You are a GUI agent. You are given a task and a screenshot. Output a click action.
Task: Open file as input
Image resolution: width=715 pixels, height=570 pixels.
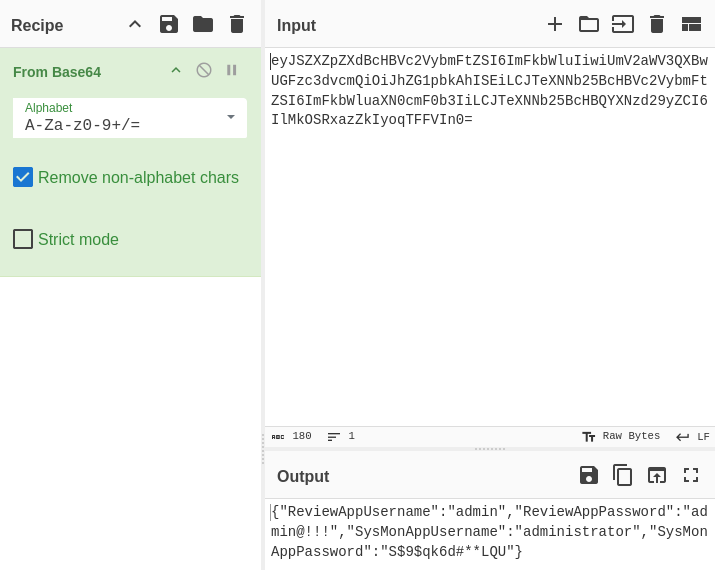pos(623,24)
